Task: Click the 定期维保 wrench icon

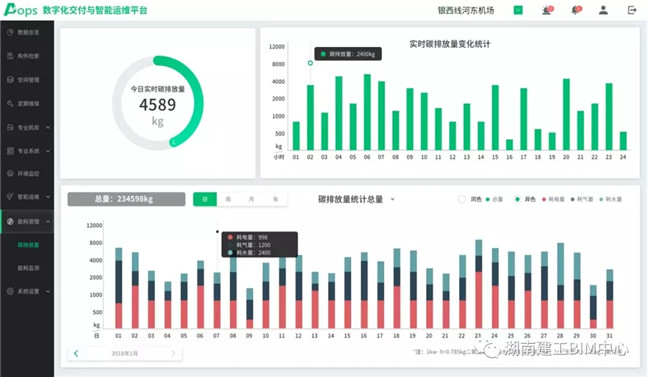Action: (x=10, y=103)
